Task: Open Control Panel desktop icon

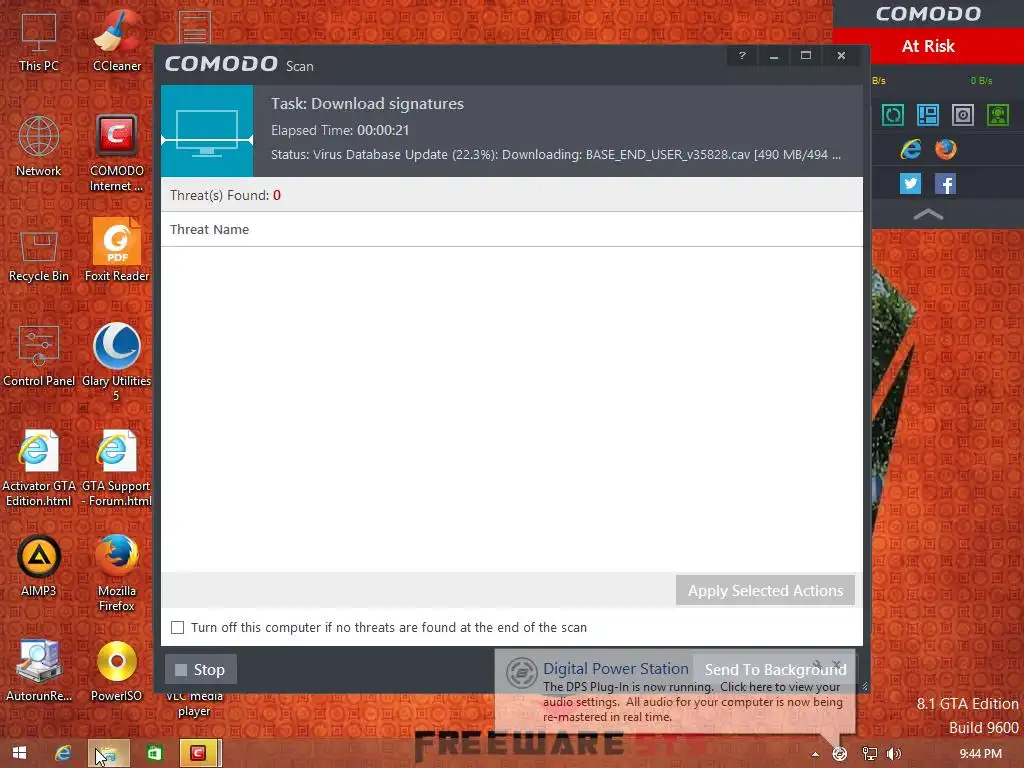Action: 39,355
